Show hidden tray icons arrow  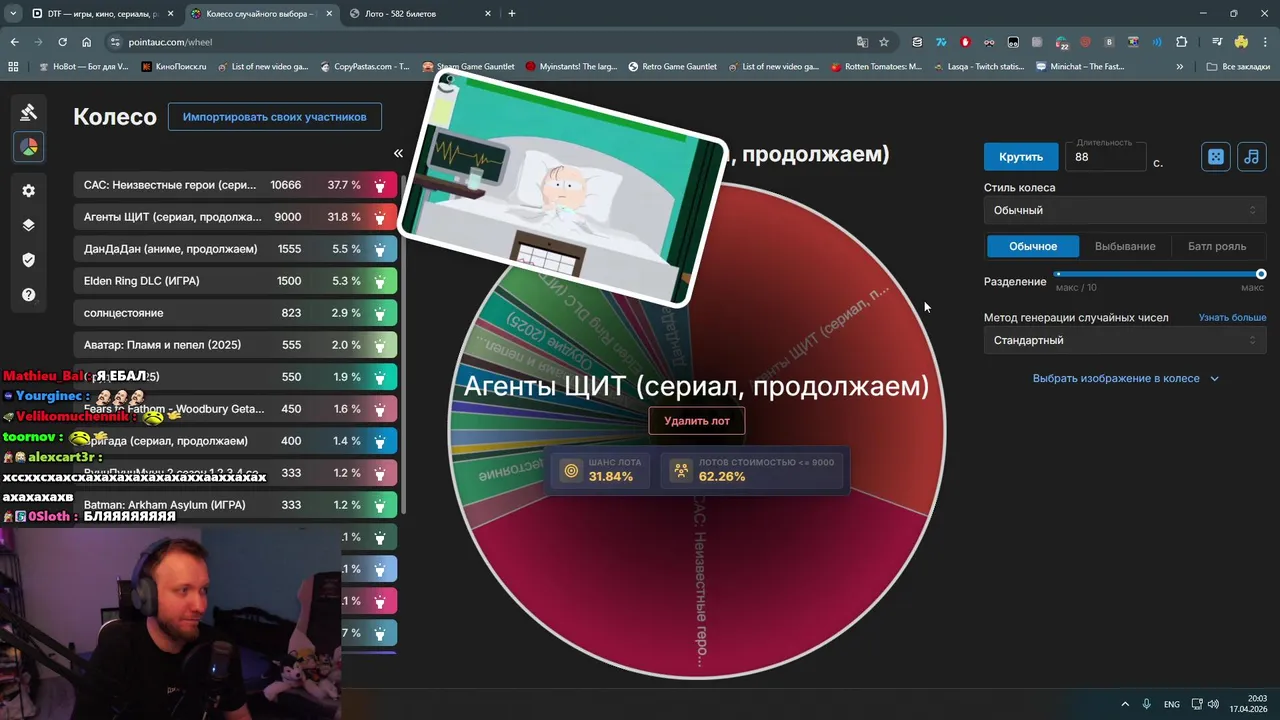tap(1124, 704)
